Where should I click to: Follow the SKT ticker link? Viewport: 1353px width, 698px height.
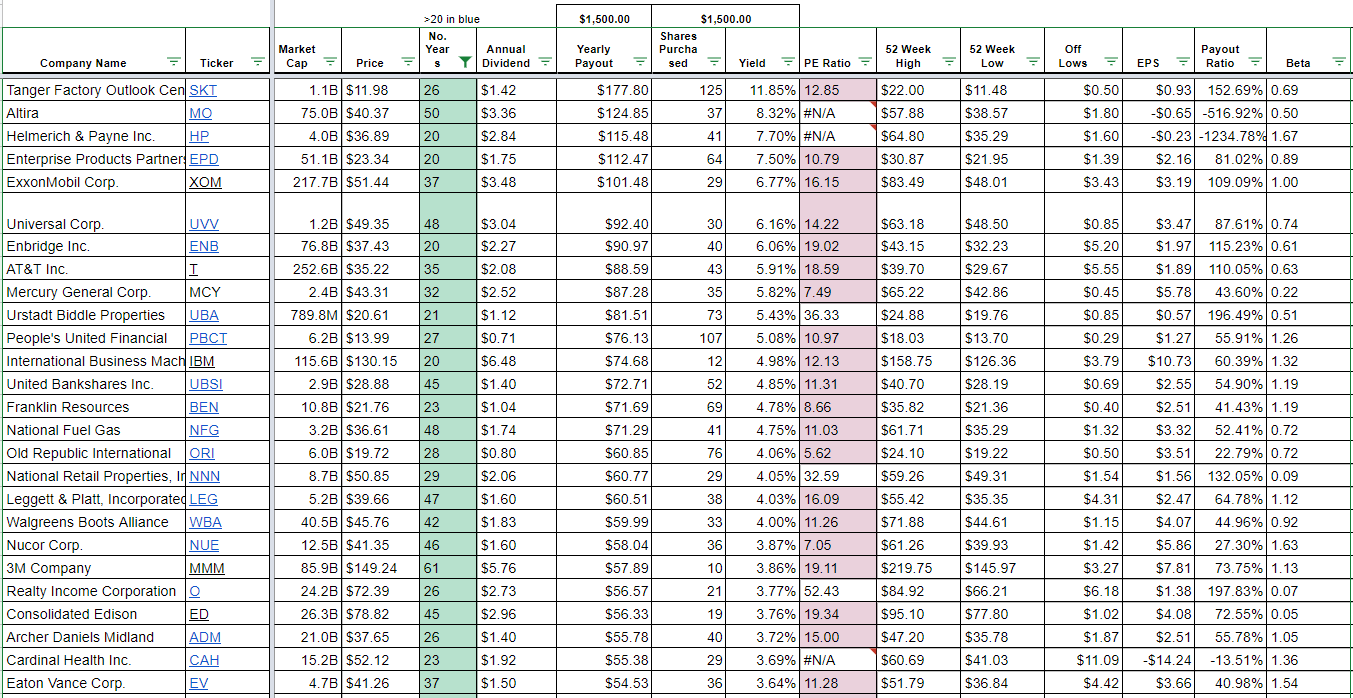pyautogui.click(x=203, y=90)
